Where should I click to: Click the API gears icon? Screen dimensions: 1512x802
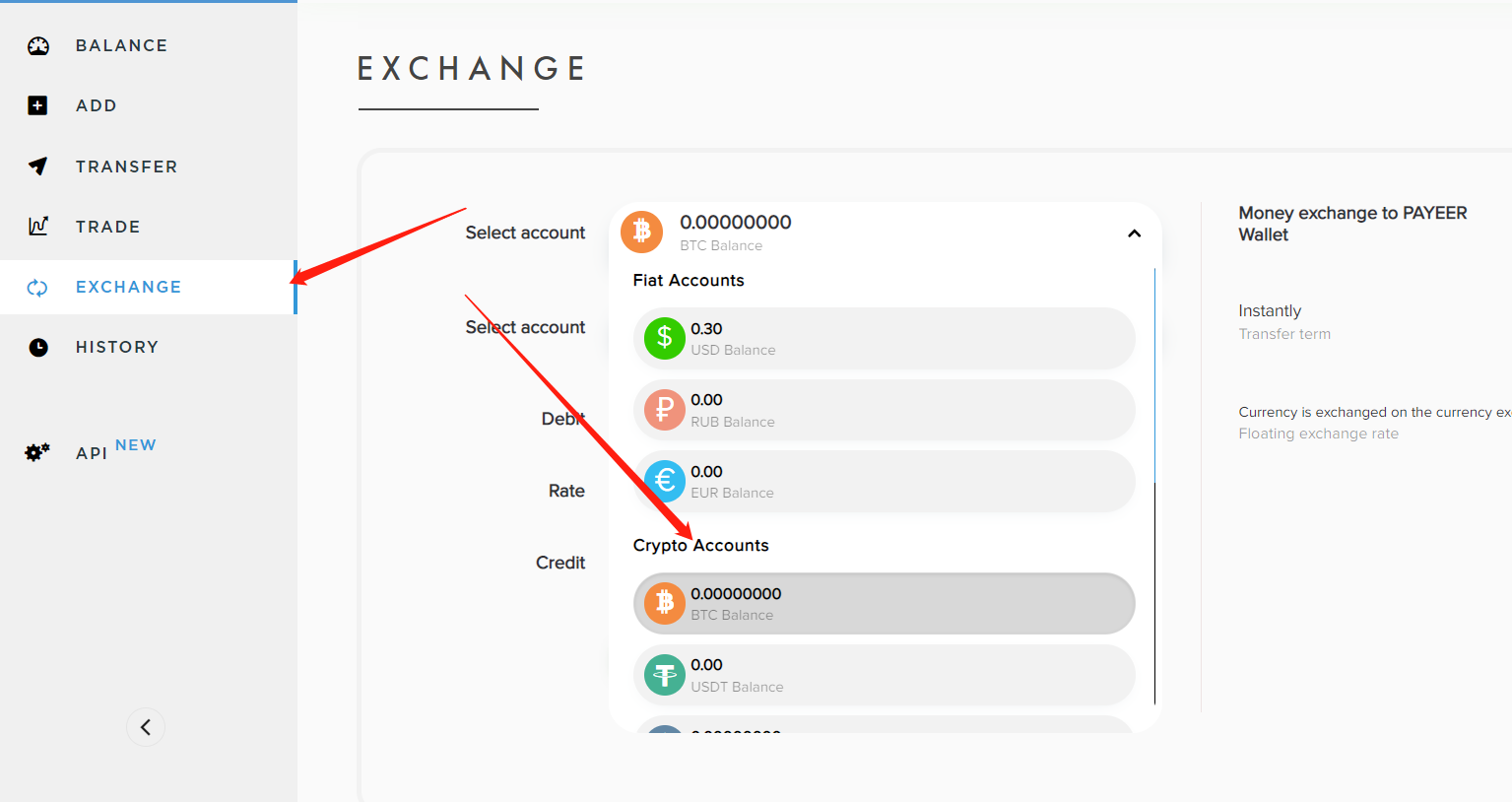pyautogui.click(x=37, y=452)
